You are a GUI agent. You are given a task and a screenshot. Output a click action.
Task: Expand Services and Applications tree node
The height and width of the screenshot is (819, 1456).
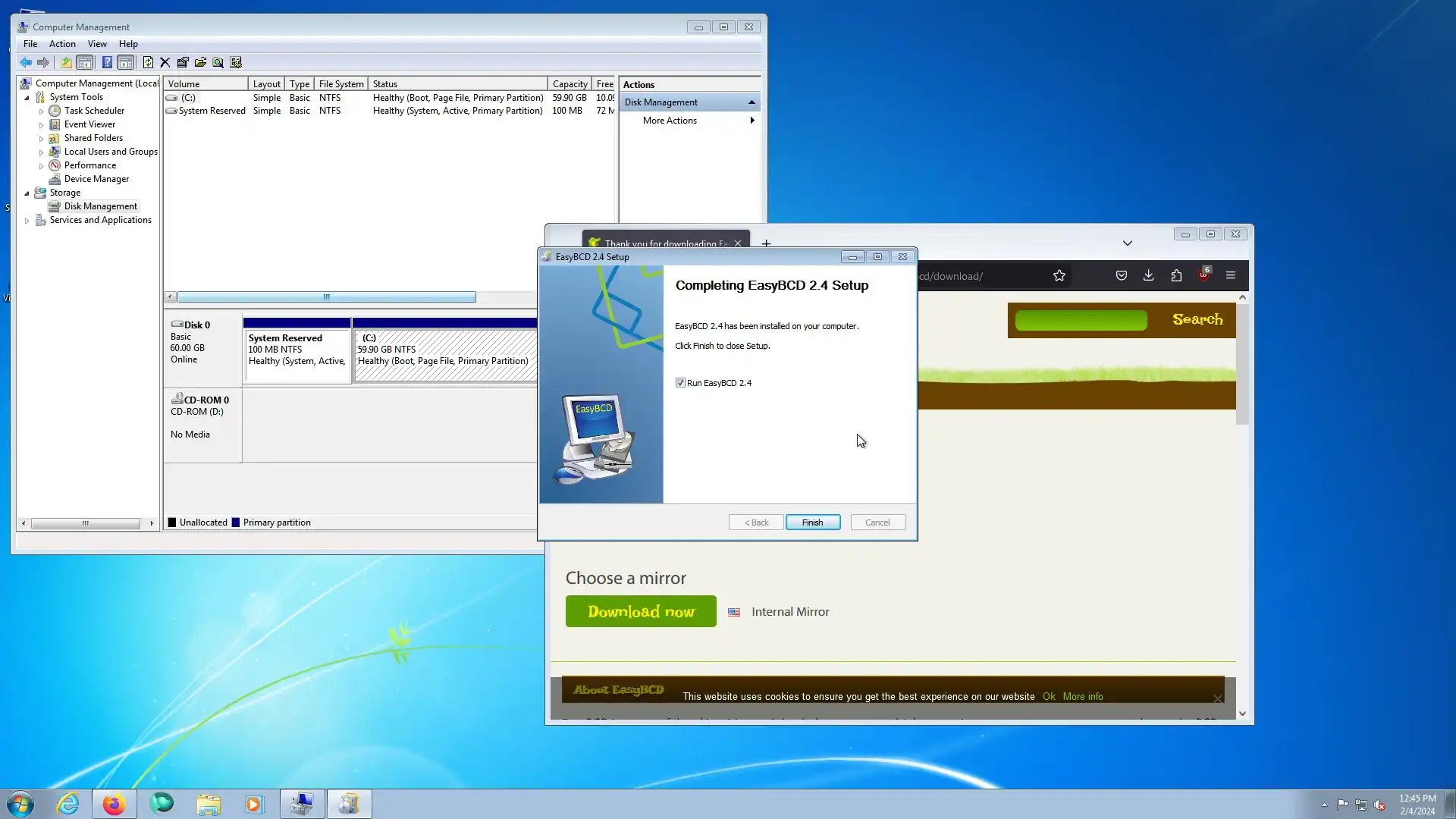[27, 221]
